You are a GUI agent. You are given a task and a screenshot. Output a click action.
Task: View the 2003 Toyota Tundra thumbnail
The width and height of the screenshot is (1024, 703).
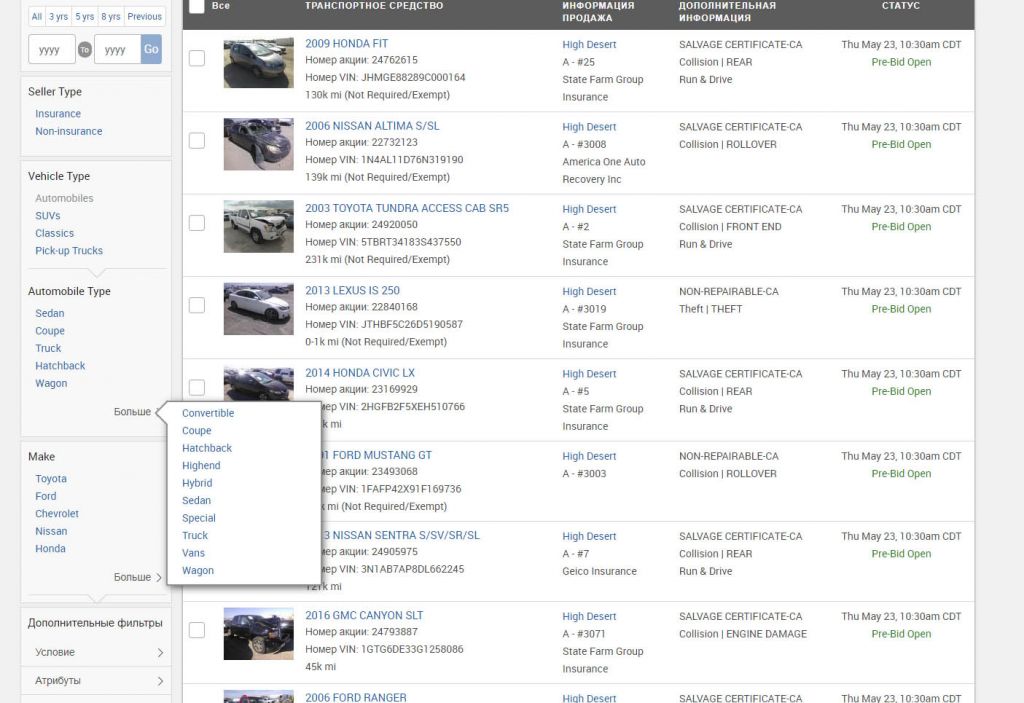click(259, 226)
